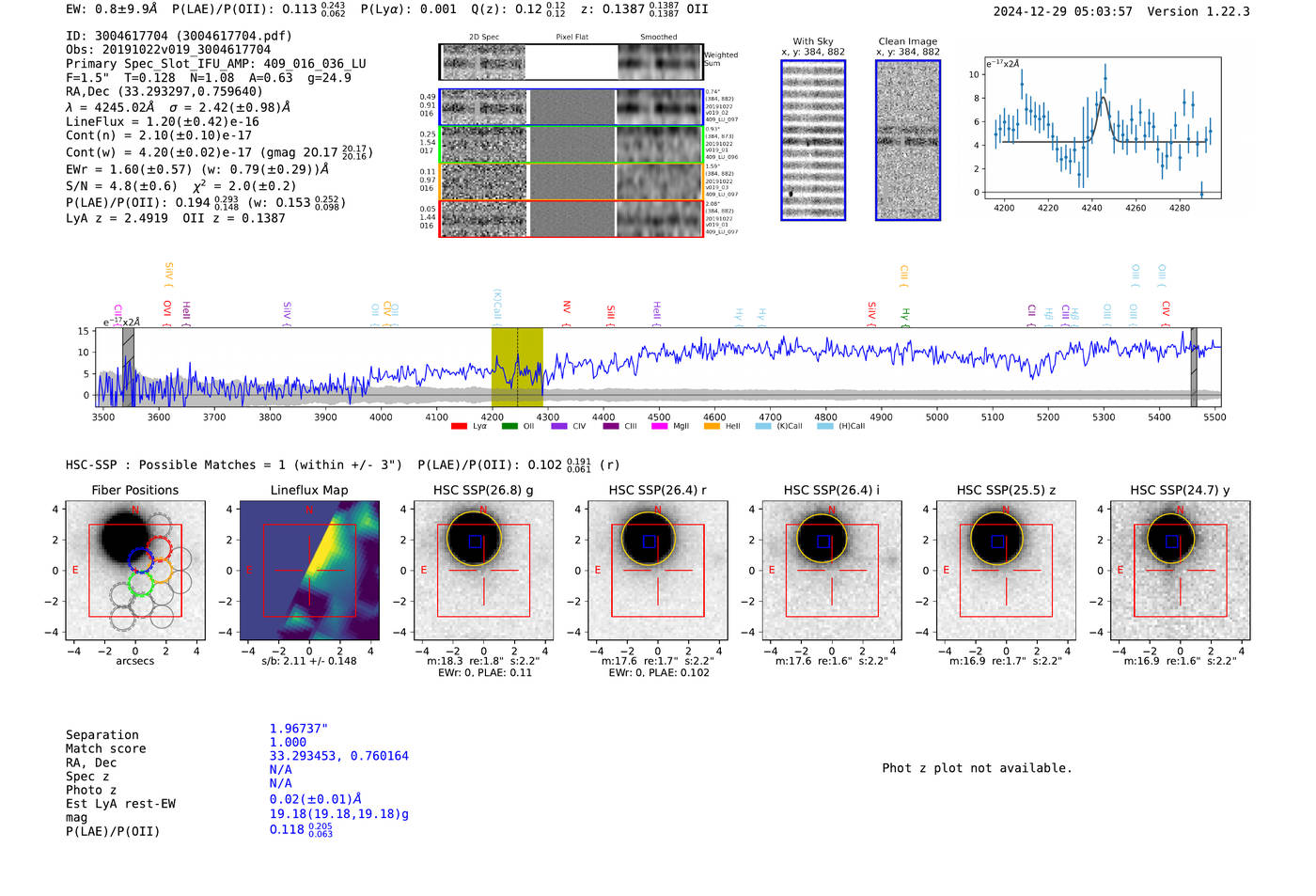Select the HSC SSP(26.8) g cutout
The image size is (1316, 896).
(483, 571)
